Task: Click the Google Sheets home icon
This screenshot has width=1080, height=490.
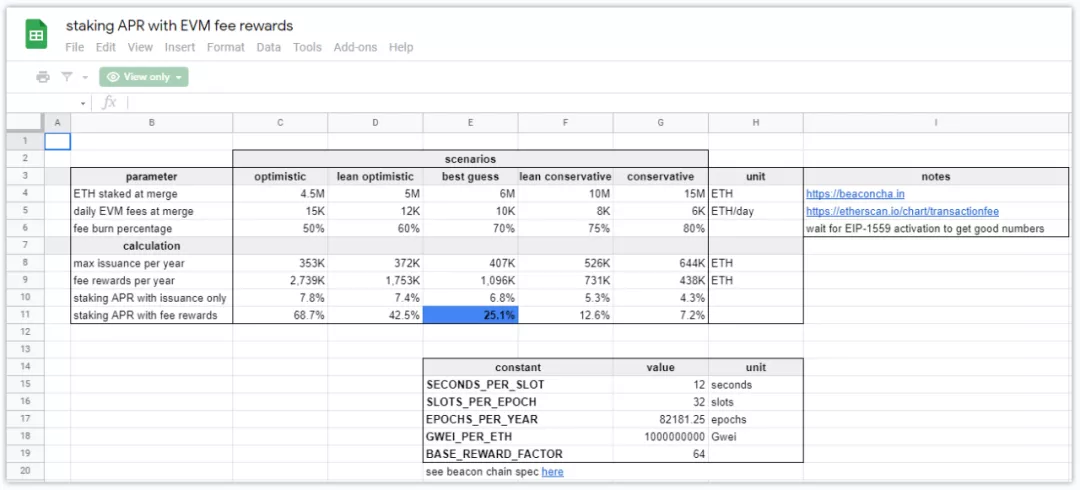Action: (x=37, y=35)
